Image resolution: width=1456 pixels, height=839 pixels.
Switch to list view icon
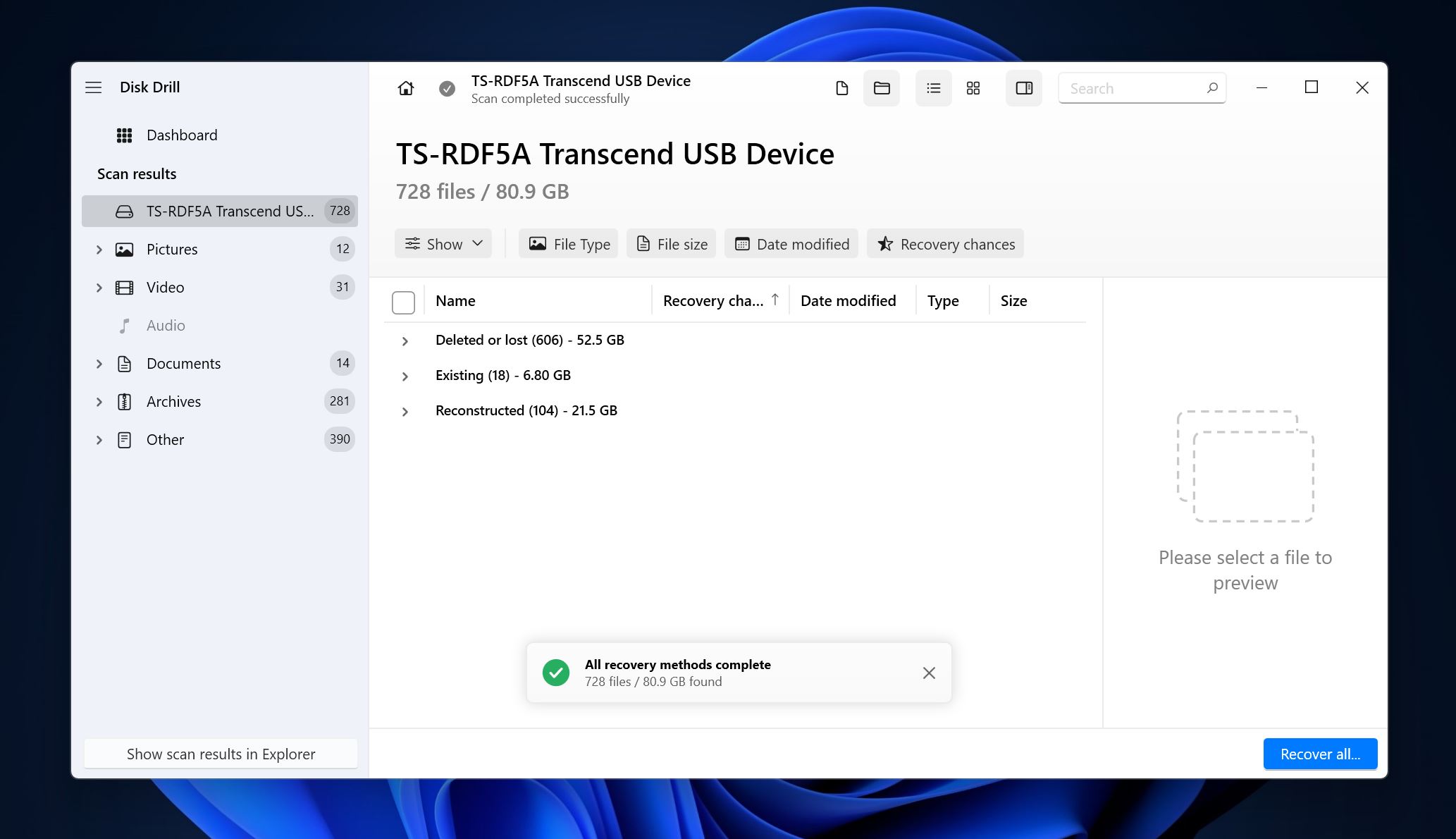[933, 88]
